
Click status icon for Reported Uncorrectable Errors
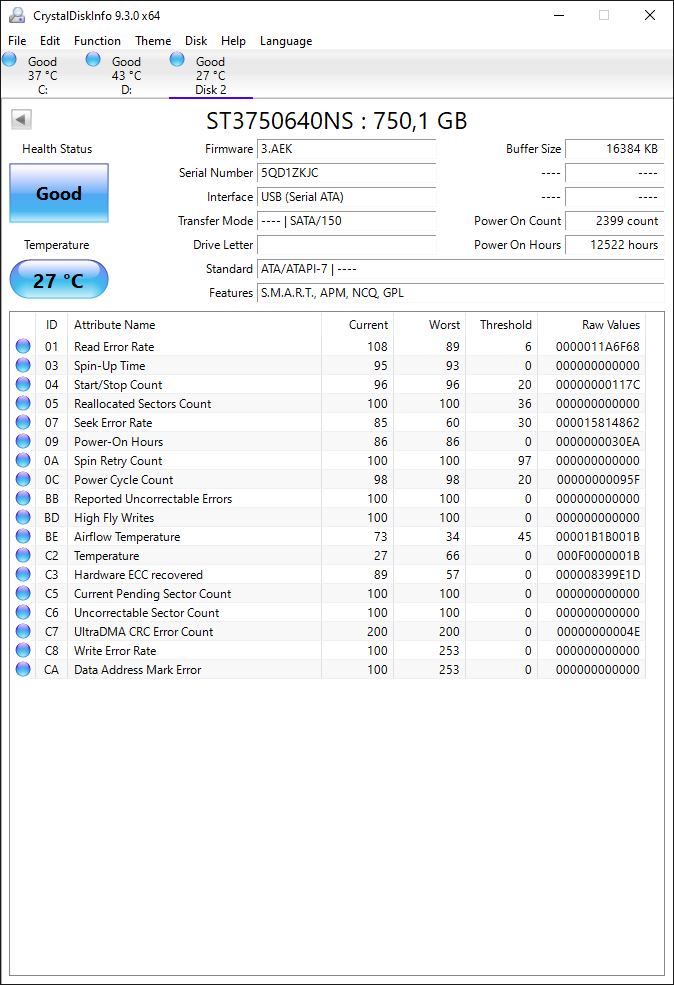(23, 498)
